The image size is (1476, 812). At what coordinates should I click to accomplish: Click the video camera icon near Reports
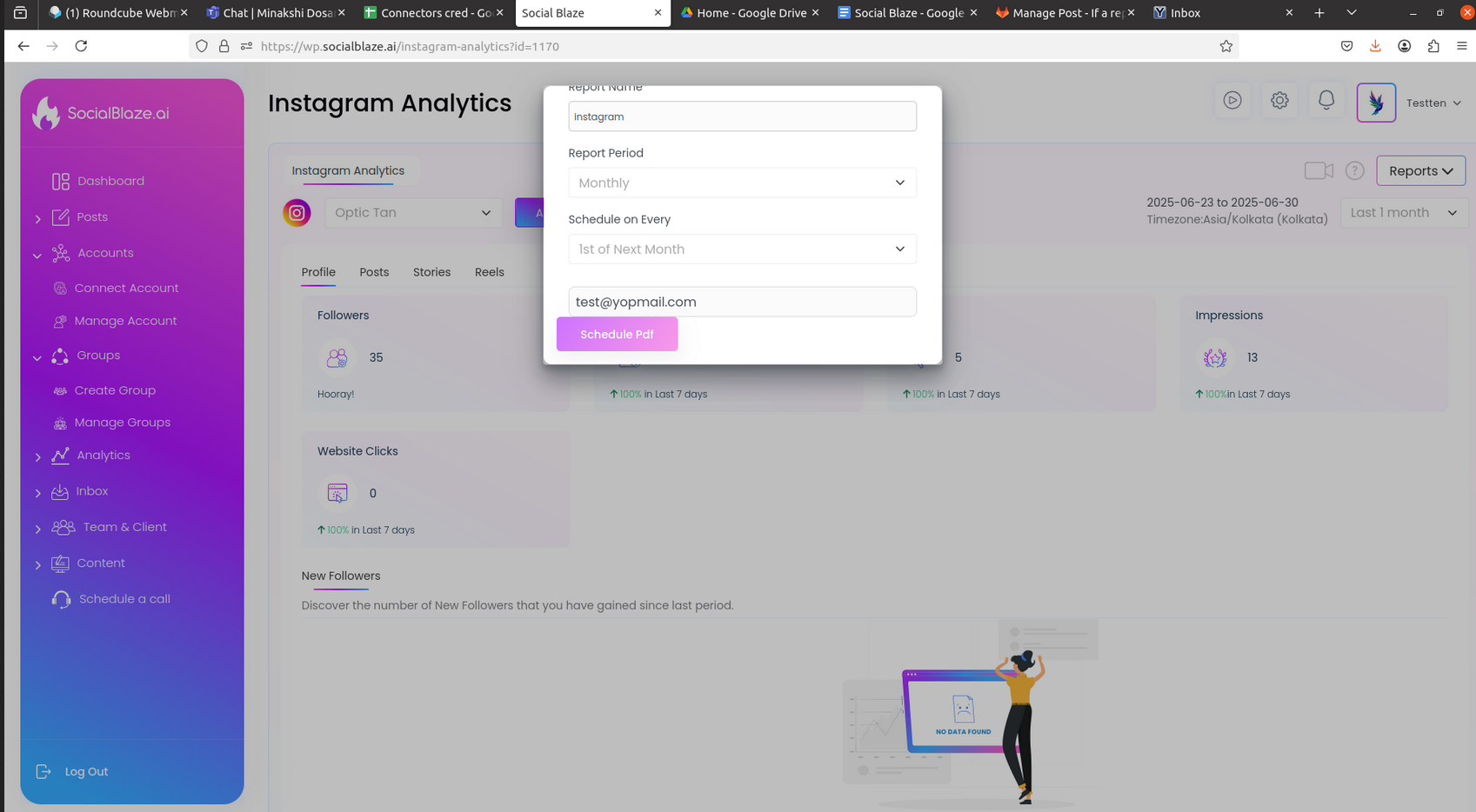pos(1319,170)
